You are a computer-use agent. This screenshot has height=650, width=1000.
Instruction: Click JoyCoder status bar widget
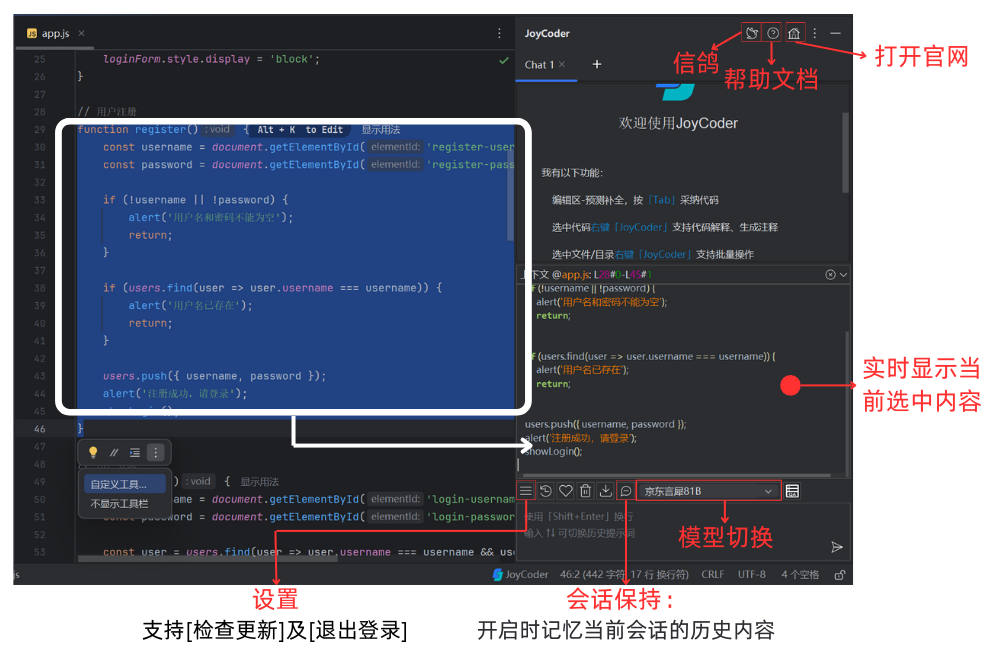pos(520,575)
